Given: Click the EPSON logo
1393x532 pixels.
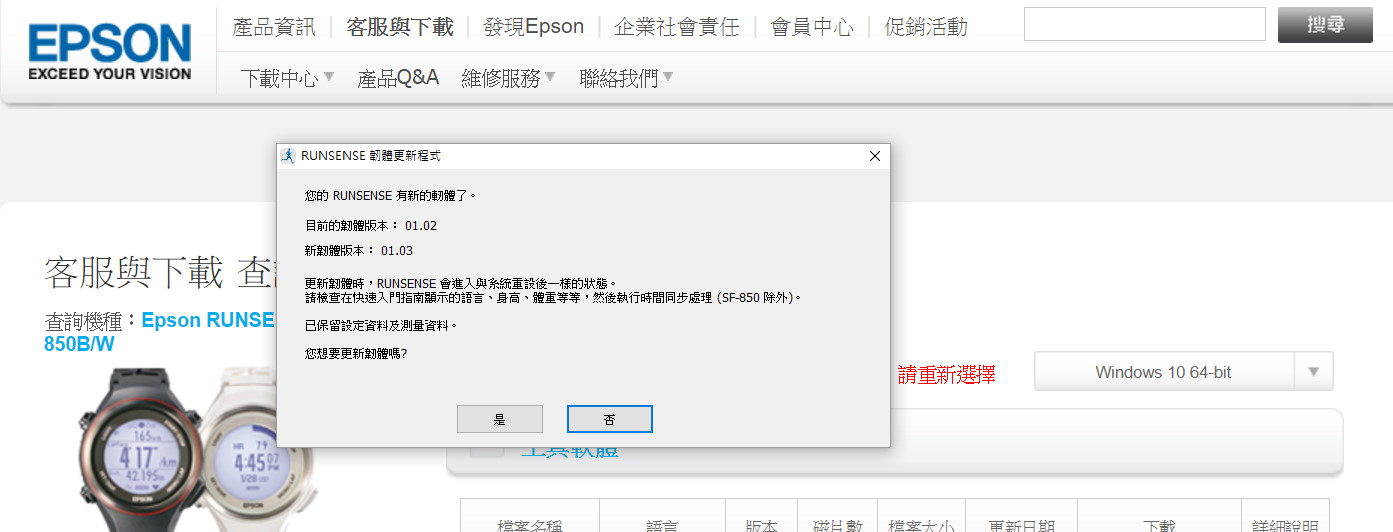Looking at the screenshot, I should (109, 52).
